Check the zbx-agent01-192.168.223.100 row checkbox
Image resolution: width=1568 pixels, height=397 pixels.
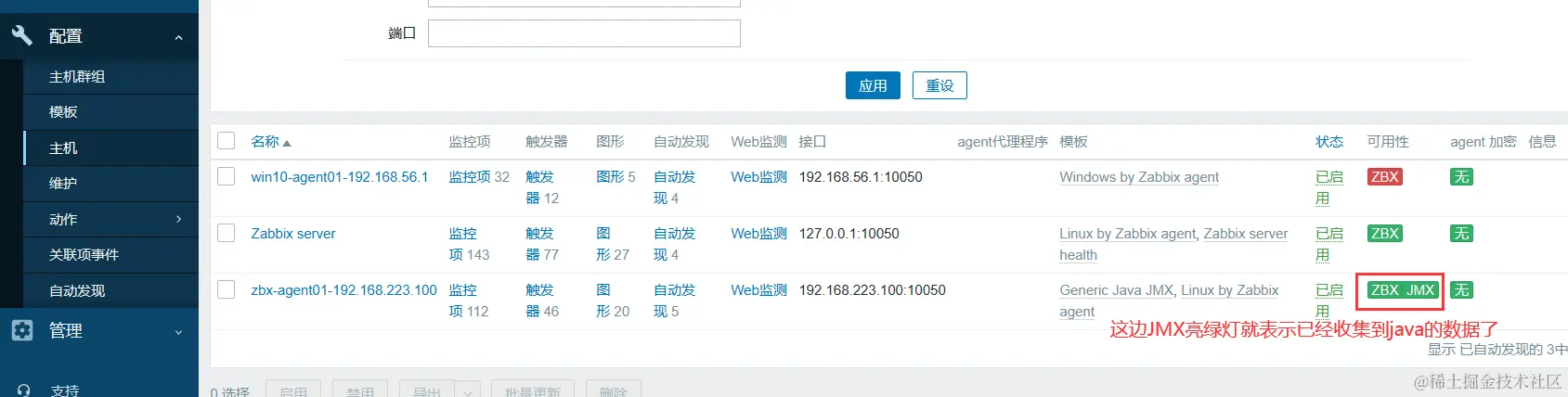(x=227, y=289)
